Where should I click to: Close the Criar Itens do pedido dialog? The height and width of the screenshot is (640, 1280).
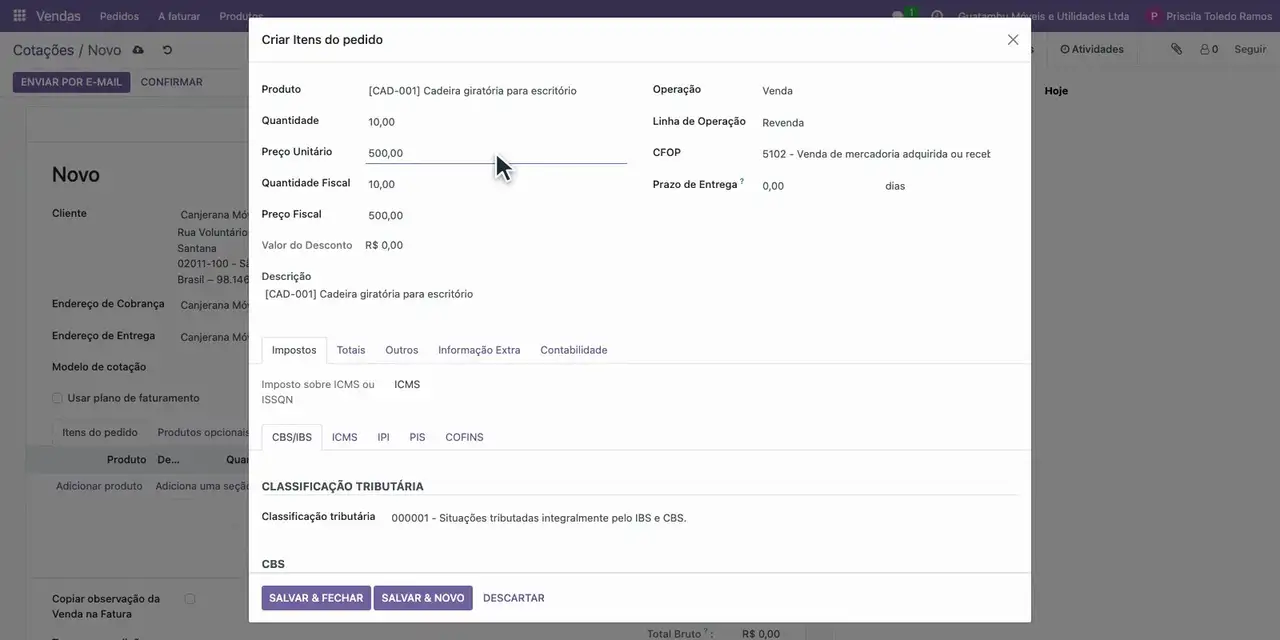[x=1013, y=40]
